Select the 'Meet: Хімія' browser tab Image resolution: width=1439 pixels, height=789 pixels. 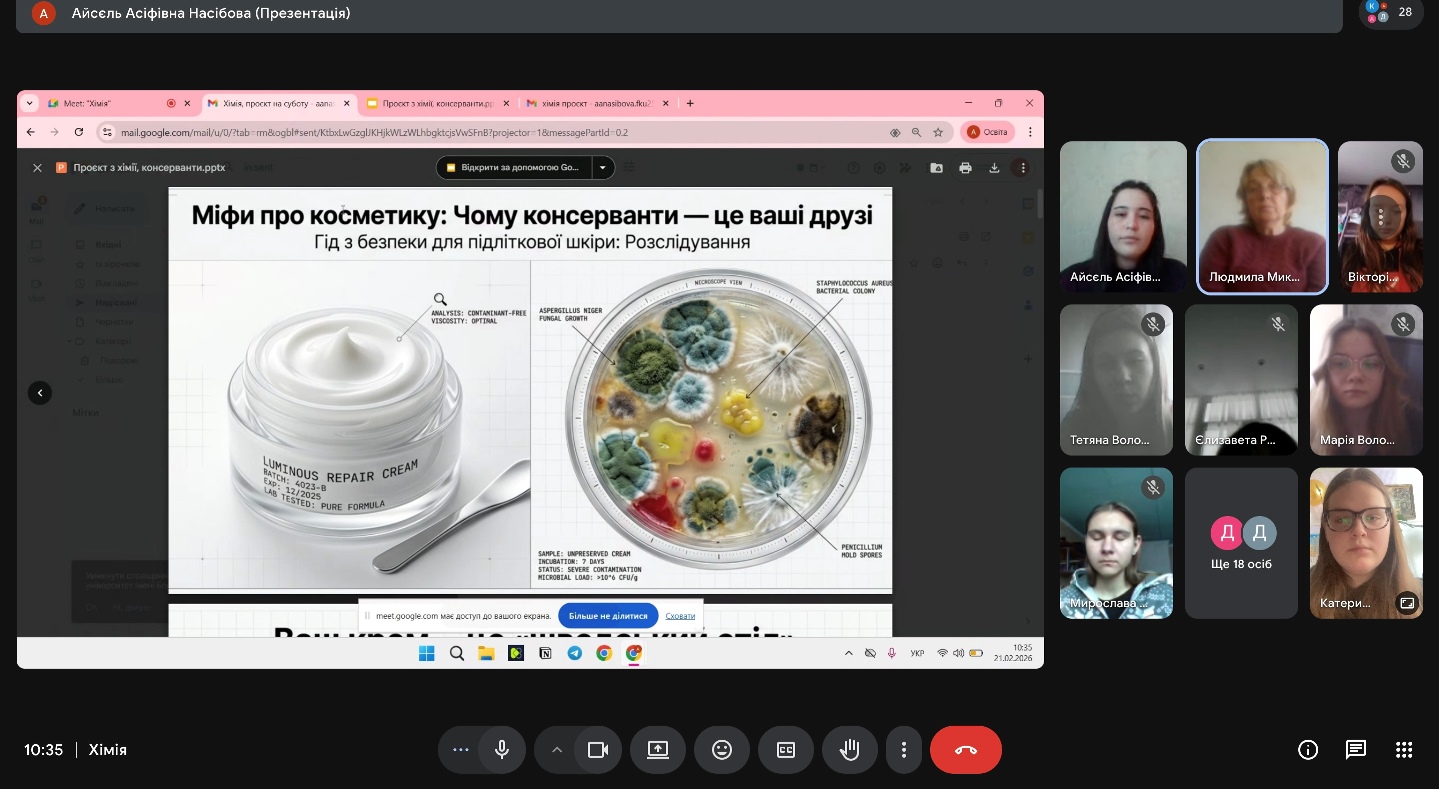pos(103,103)
